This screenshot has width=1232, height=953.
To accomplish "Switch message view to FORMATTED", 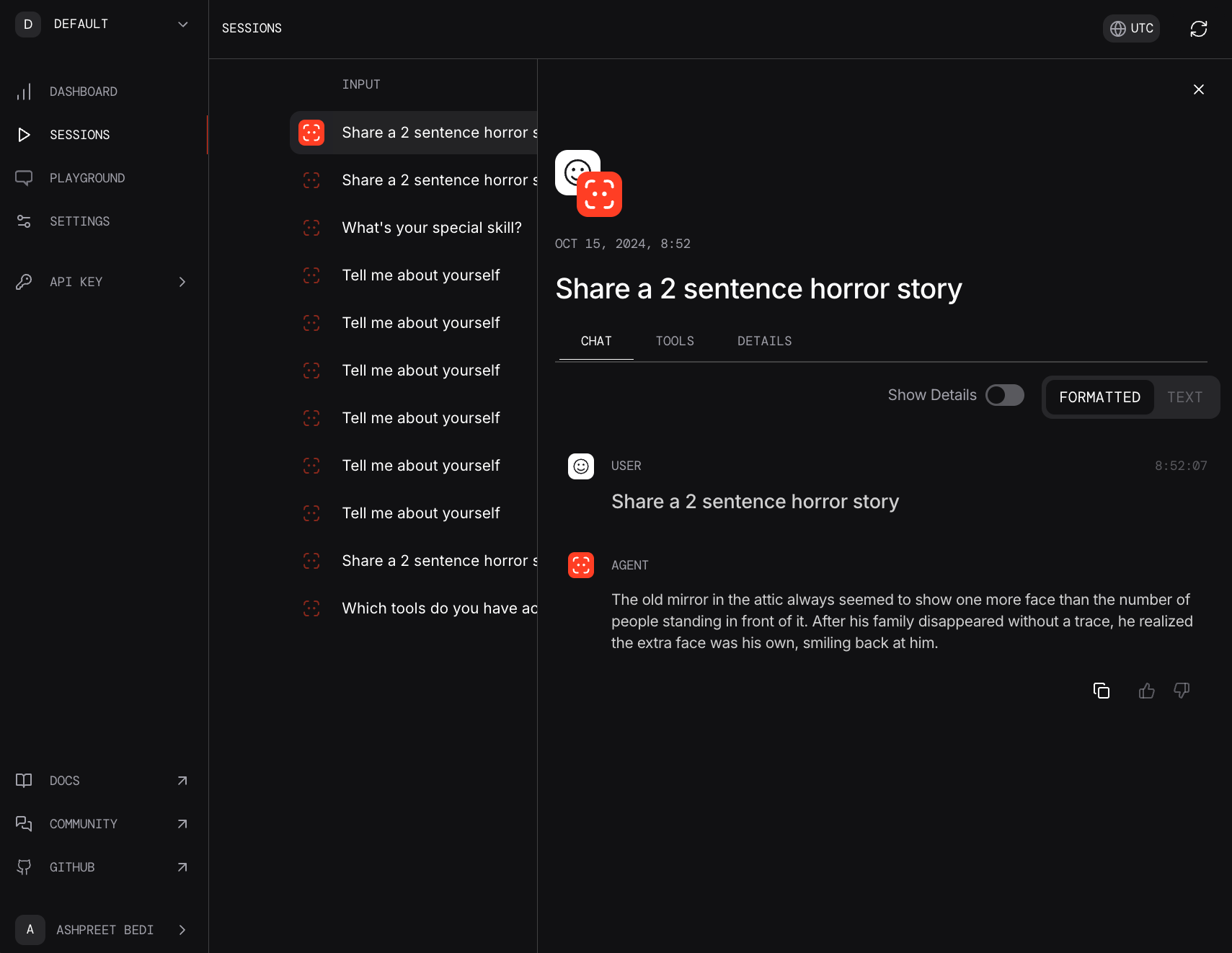I will (x=1099, y=397).
